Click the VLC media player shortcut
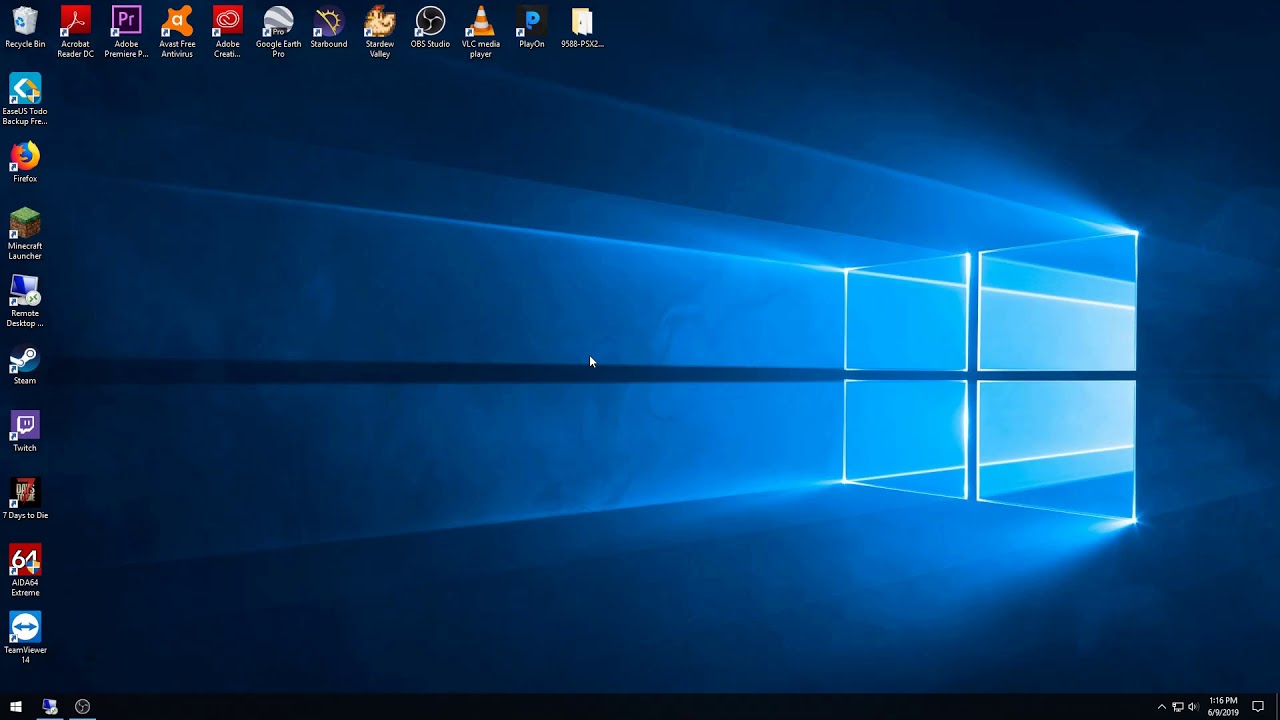Viewport: 1280px width, 720px height. pyautogui.click(x=481, y=32)
